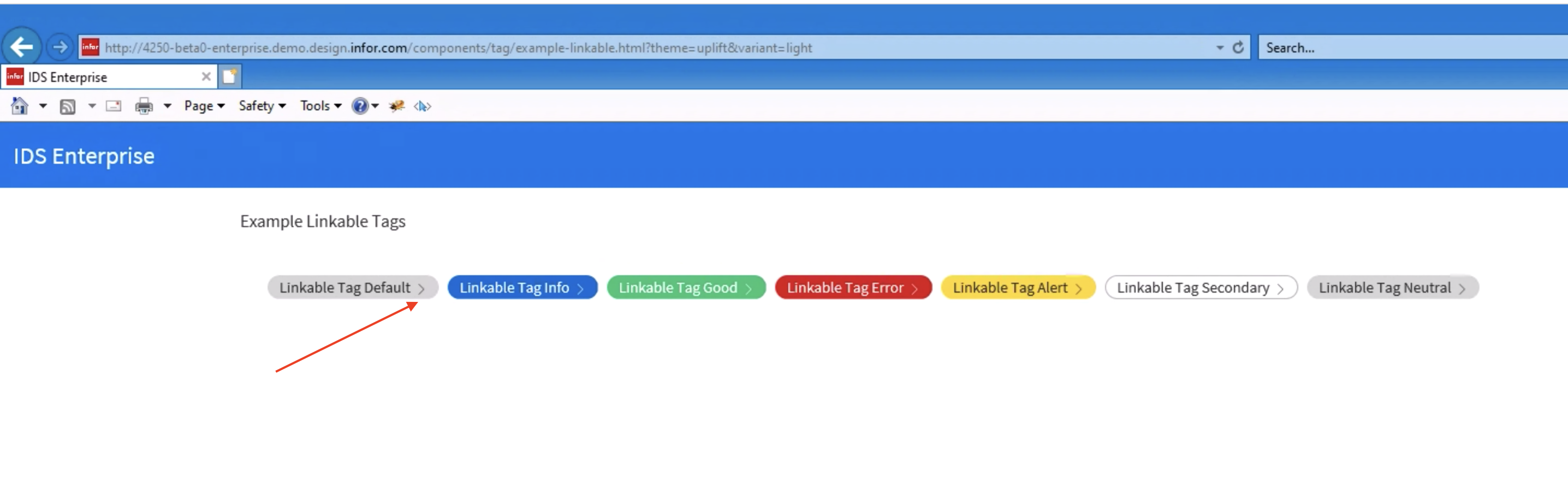Expand the Print options dropdown arrow
The height and width of the screenshot is (499, 1568).
[x=168, y=106]
